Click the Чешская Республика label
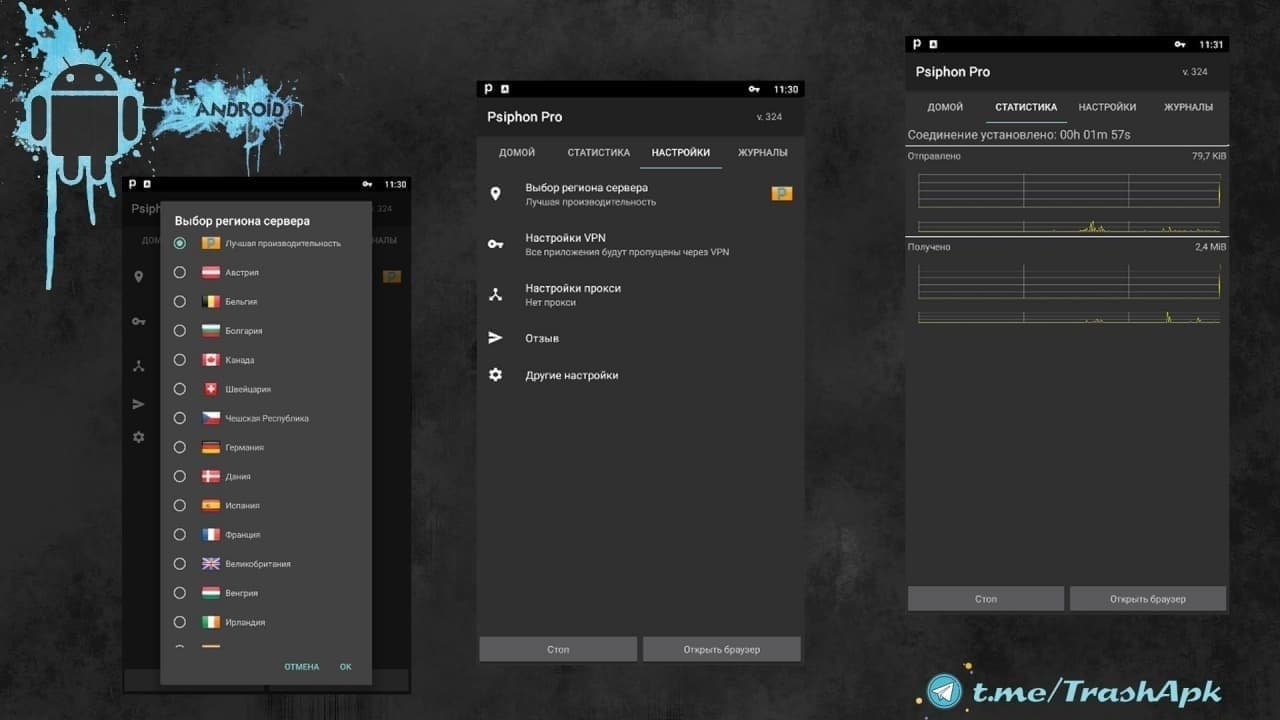Viewport: 1280px width, 720px height. tap(267, 418)
